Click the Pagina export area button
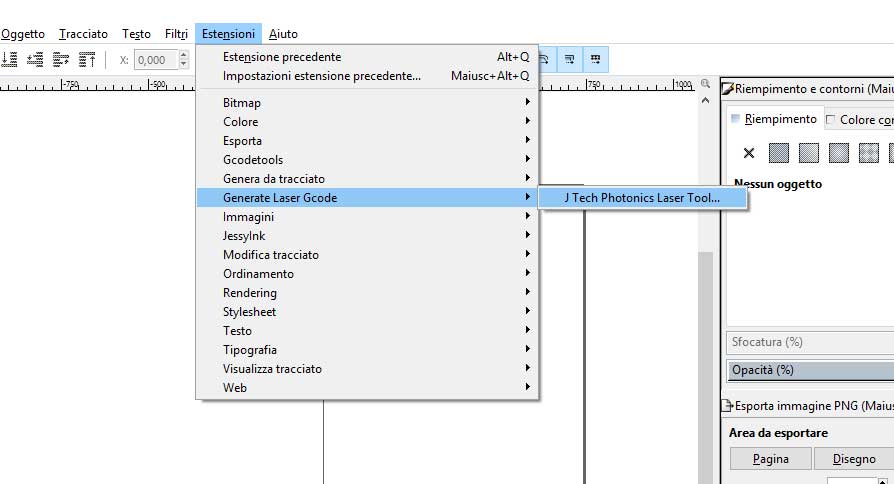894x484 pixels. 771,459
